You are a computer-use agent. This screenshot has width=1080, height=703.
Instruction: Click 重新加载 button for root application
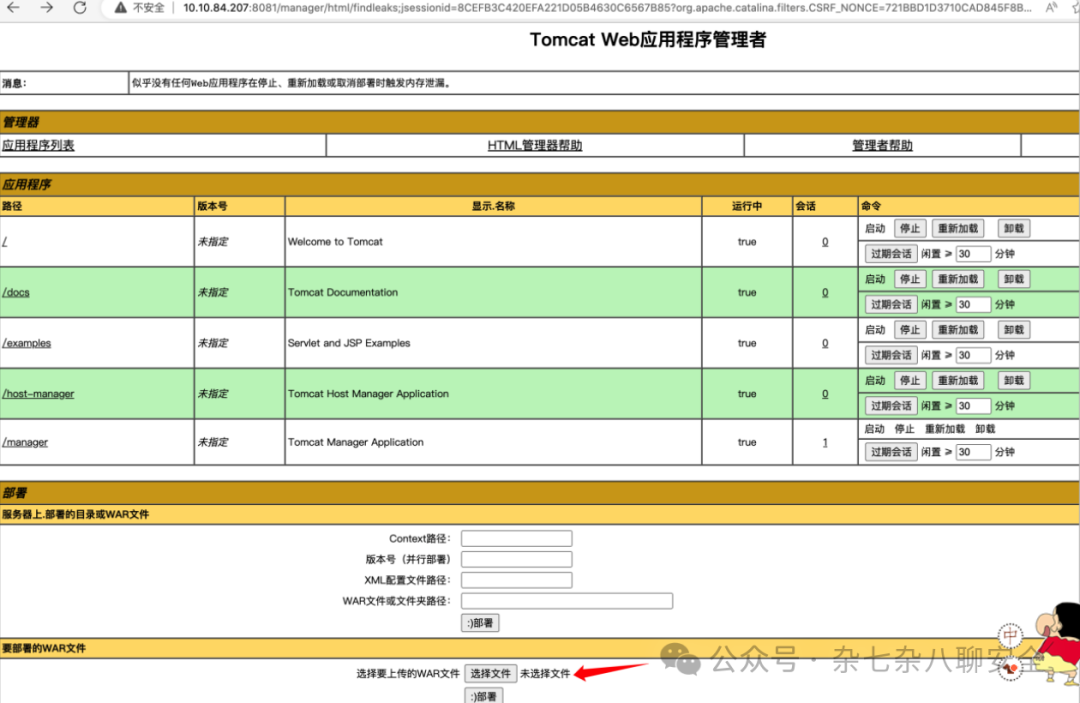[x=957, y=229]
